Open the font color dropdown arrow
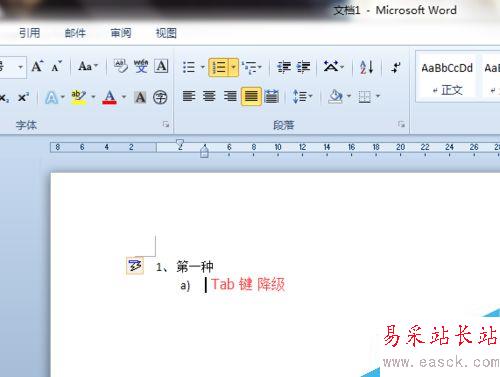This screenshot has width=500, height=377. pos(124,97)
